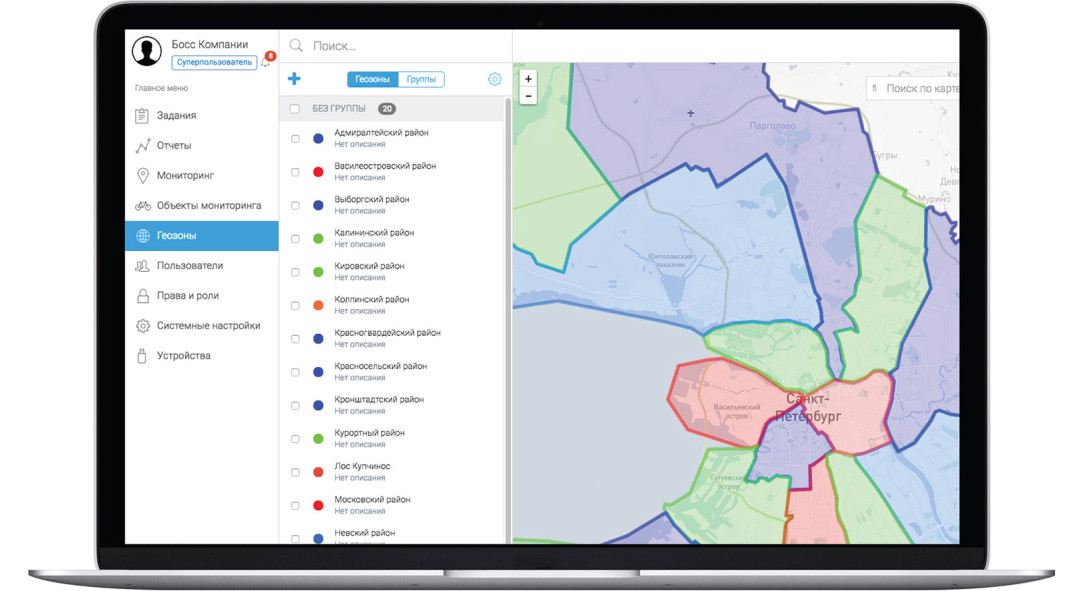Zoom in on the map
This screenshot has height=591, width=1080.
click(529, 79)
